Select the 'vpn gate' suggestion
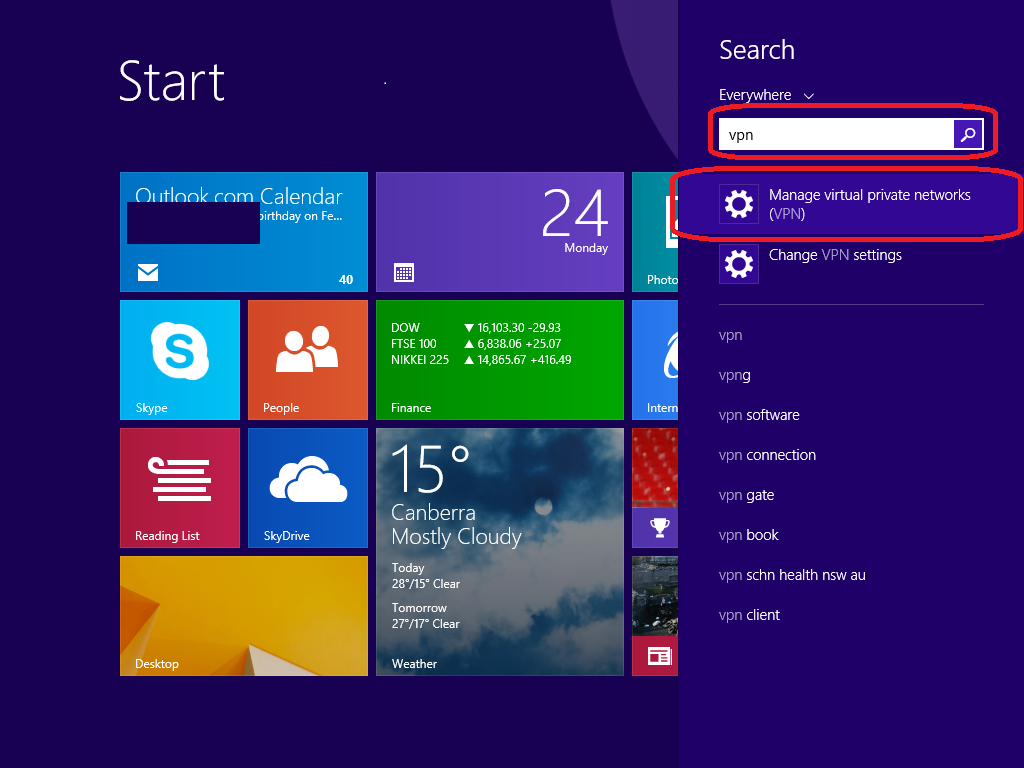This screenshot has width=1024, height=768. (746, 496)
